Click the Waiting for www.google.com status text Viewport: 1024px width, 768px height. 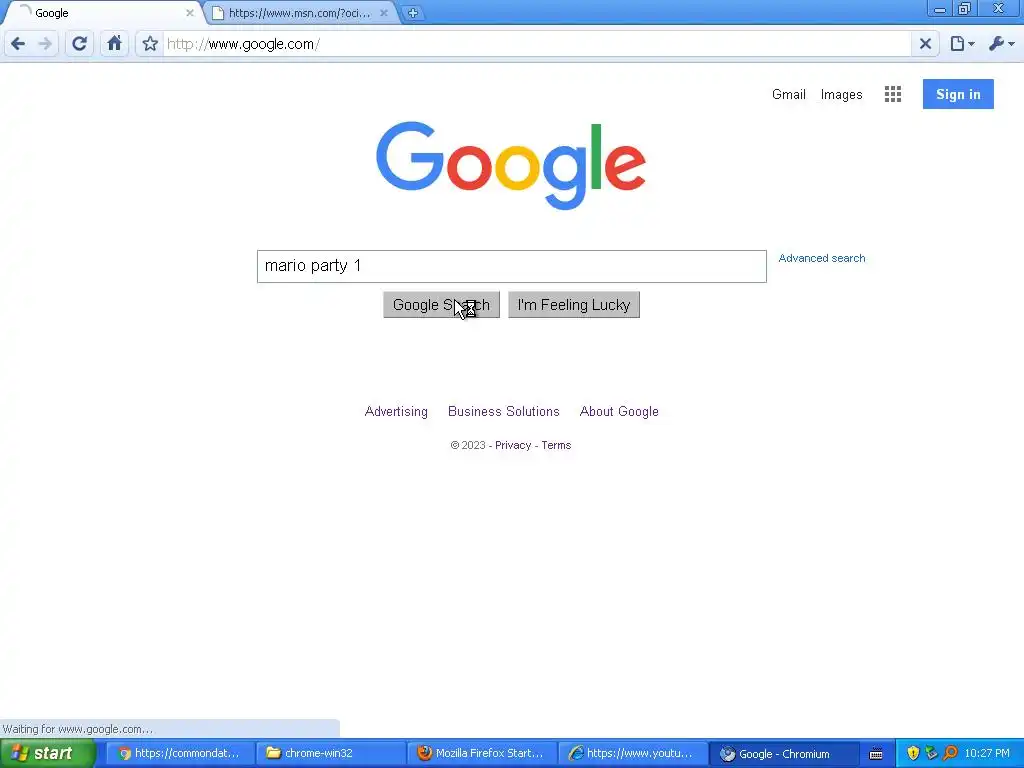(78, 729)
